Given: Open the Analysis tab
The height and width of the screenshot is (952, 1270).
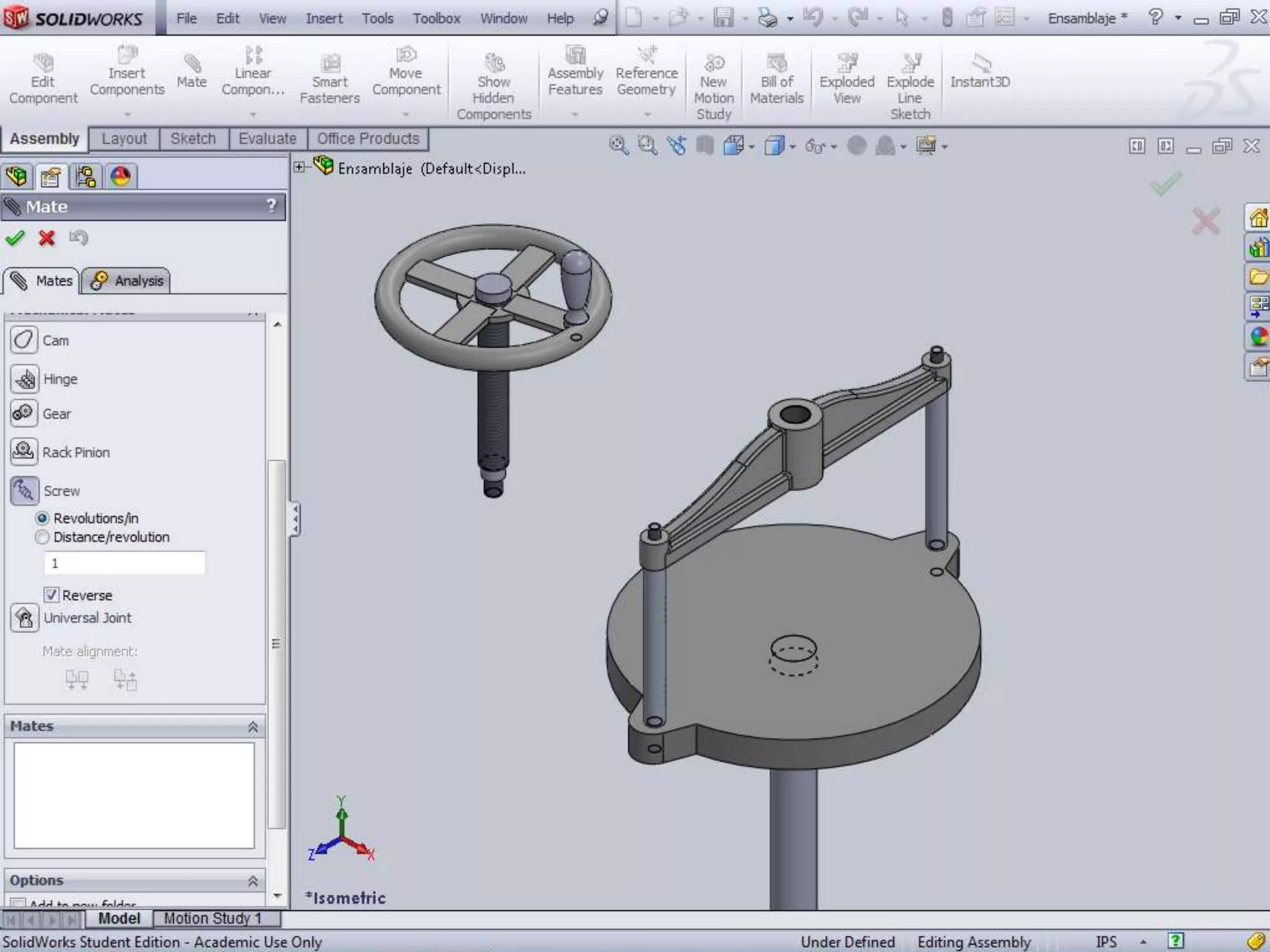Looking at the screenshot, I should [x=127, y=281].
